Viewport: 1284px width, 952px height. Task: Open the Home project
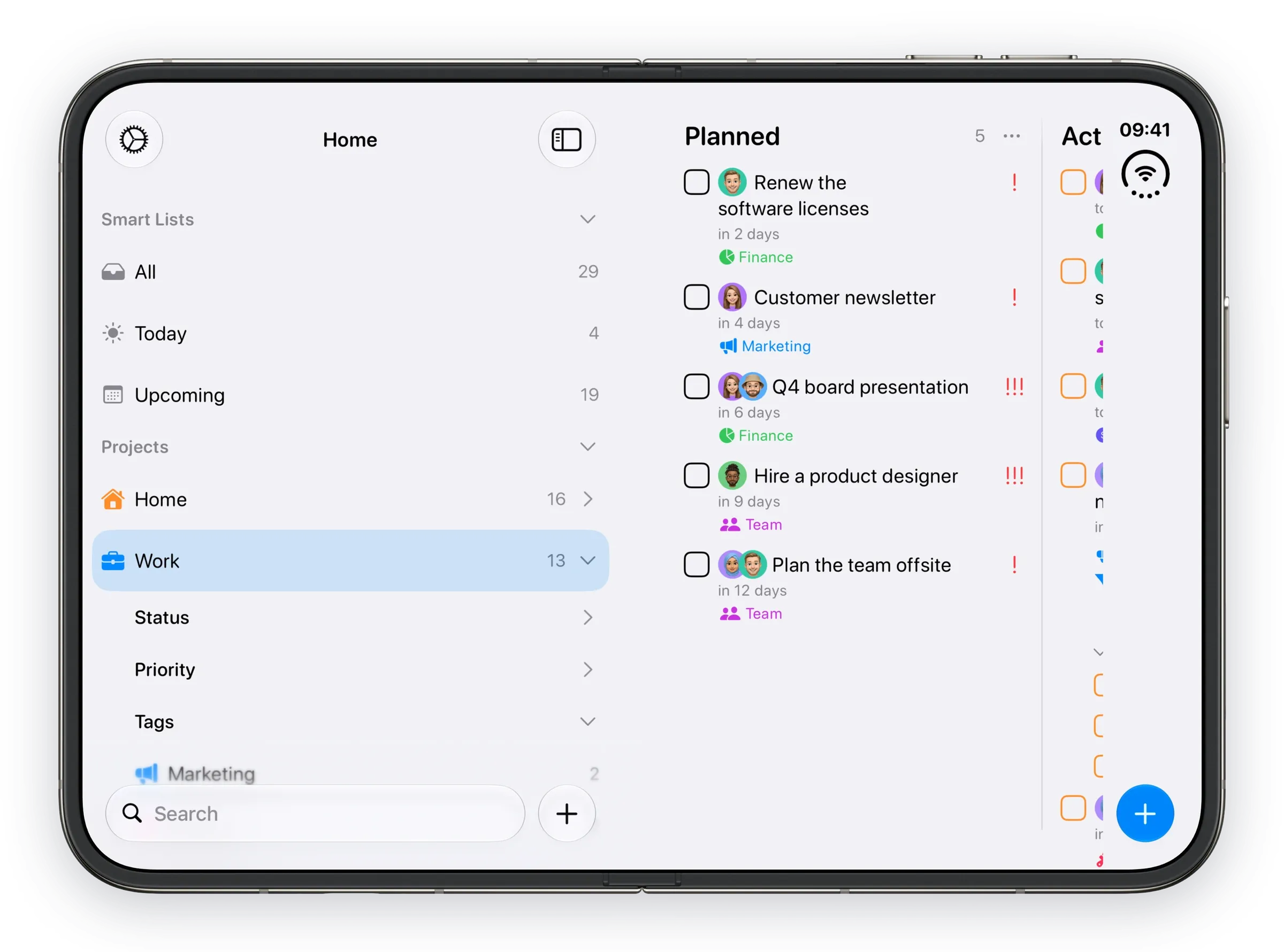click(350, 499)
